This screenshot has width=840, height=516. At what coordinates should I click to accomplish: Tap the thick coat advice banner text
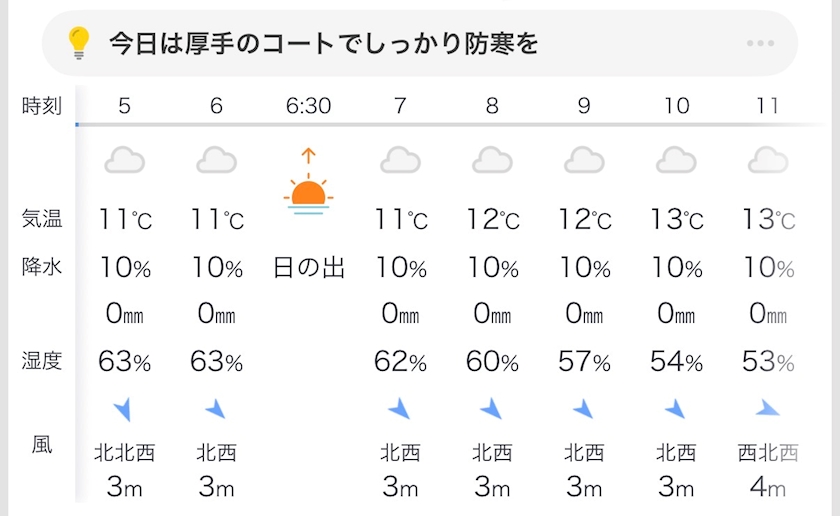[324, 44]
